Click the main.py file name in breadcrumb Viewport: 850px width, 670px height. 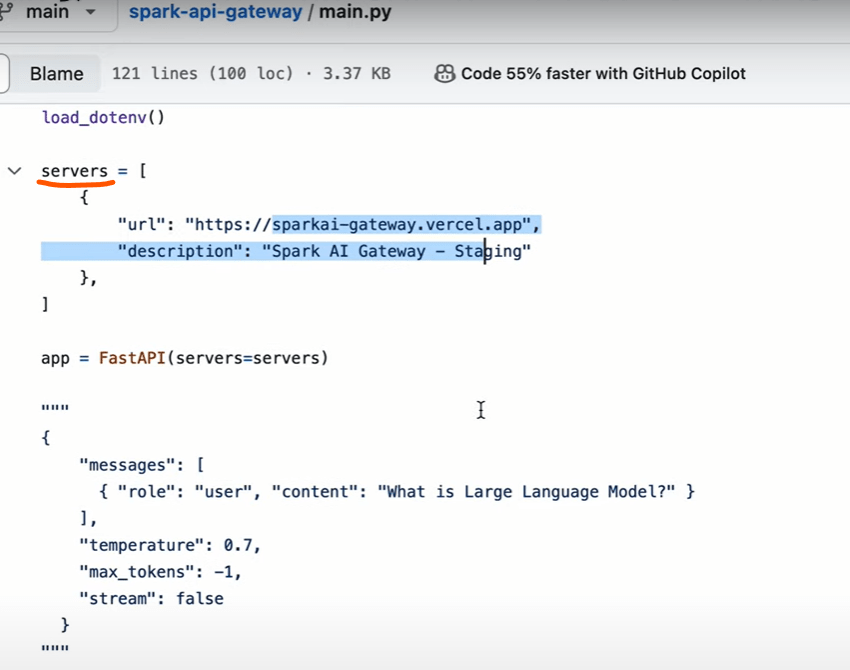pyautogui.click(x=355, y=13)
